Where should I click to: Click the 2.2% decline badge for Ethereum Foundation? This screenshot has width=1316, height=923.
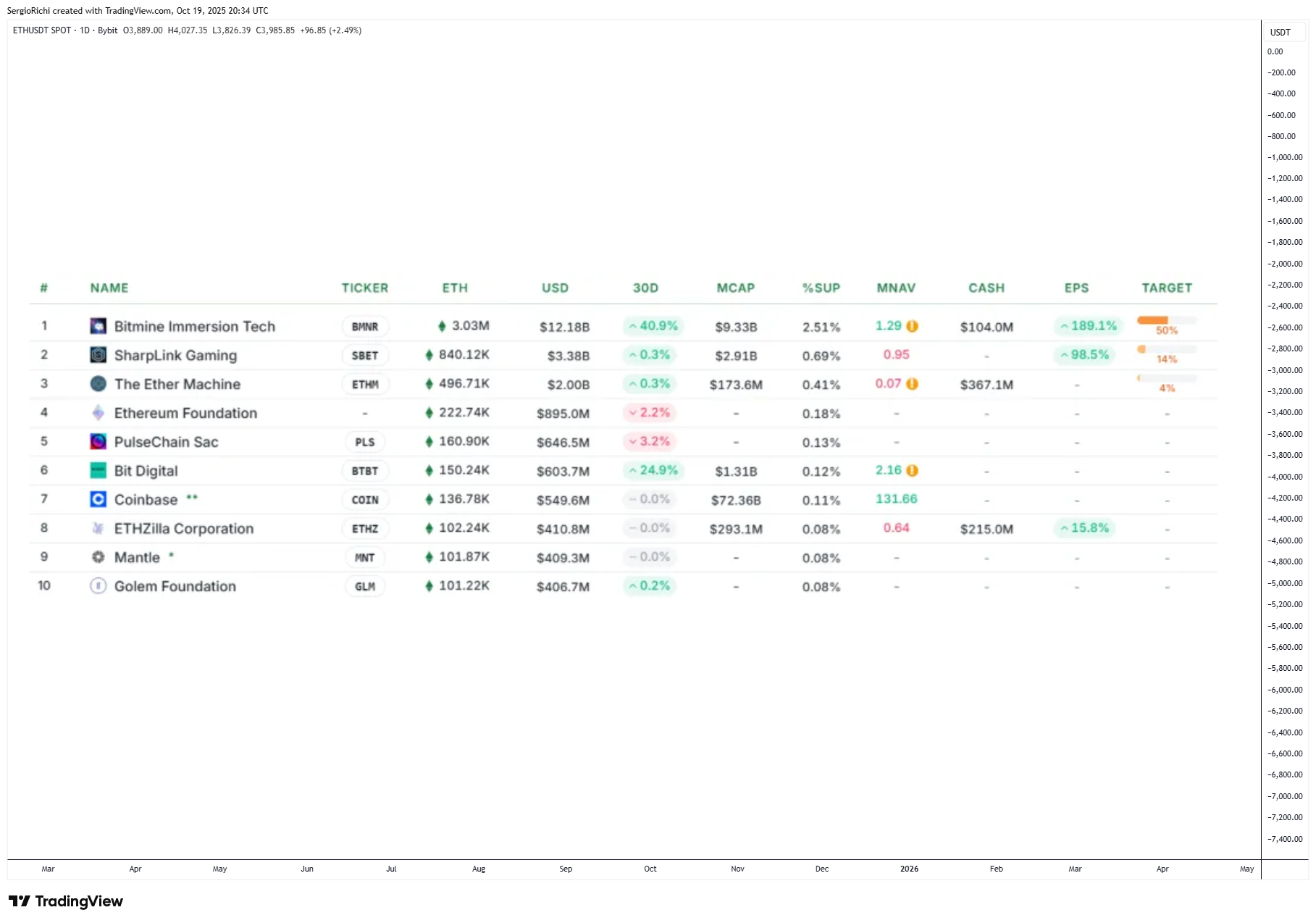(650, 413)
